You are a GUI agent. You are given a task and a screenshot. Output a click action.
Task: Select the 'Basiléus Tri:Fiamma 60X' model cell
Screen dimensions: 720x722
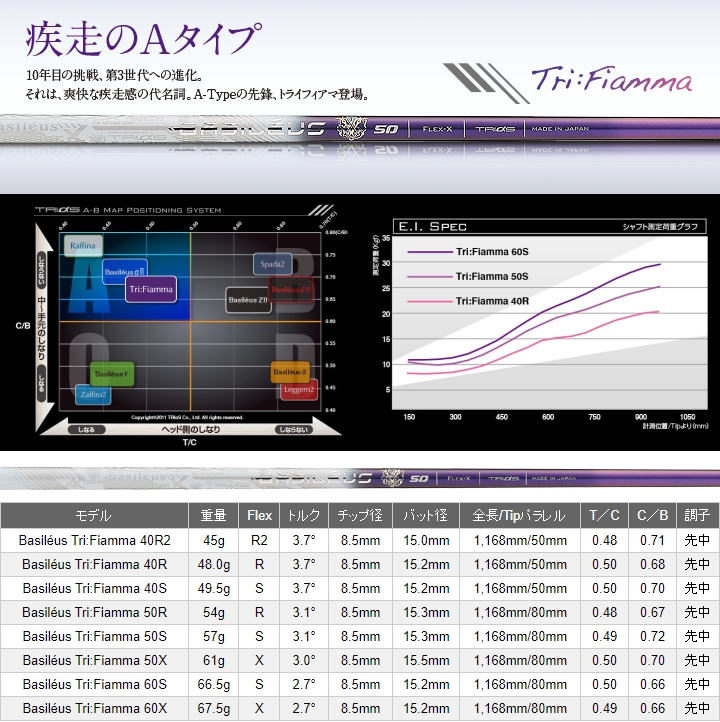tap(94, 708)
